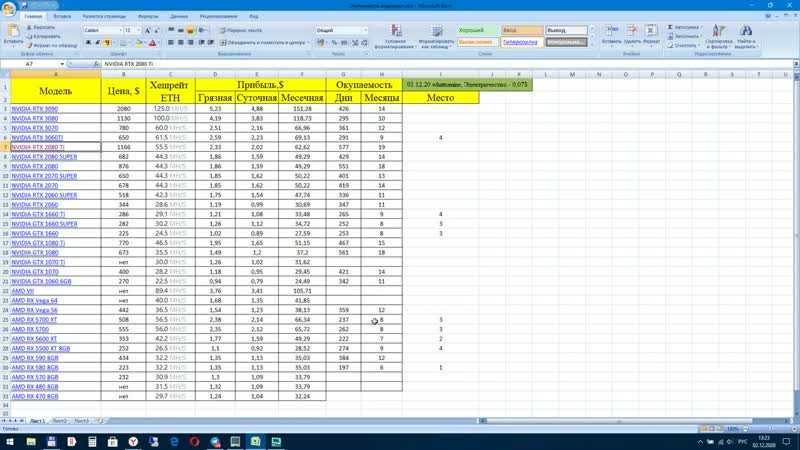Click the Opera browser taskbar icon
800x450 pixels.
tap(194, 441)
